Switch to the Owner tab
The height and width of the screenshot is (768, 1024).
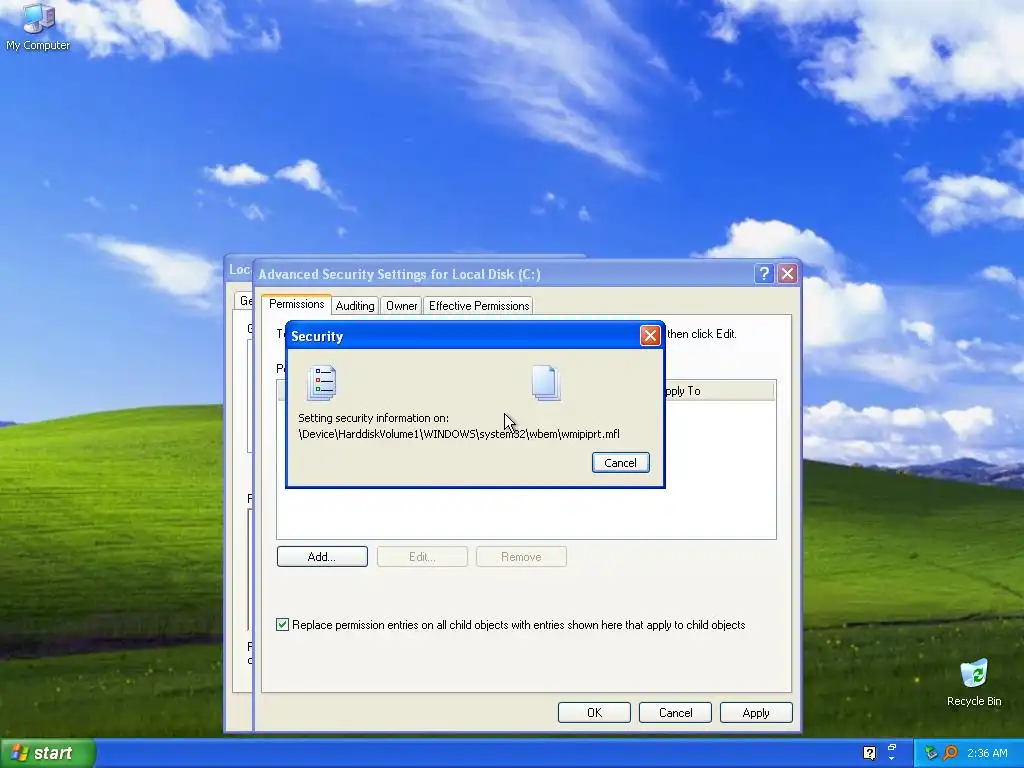click(x=401, y=306)
